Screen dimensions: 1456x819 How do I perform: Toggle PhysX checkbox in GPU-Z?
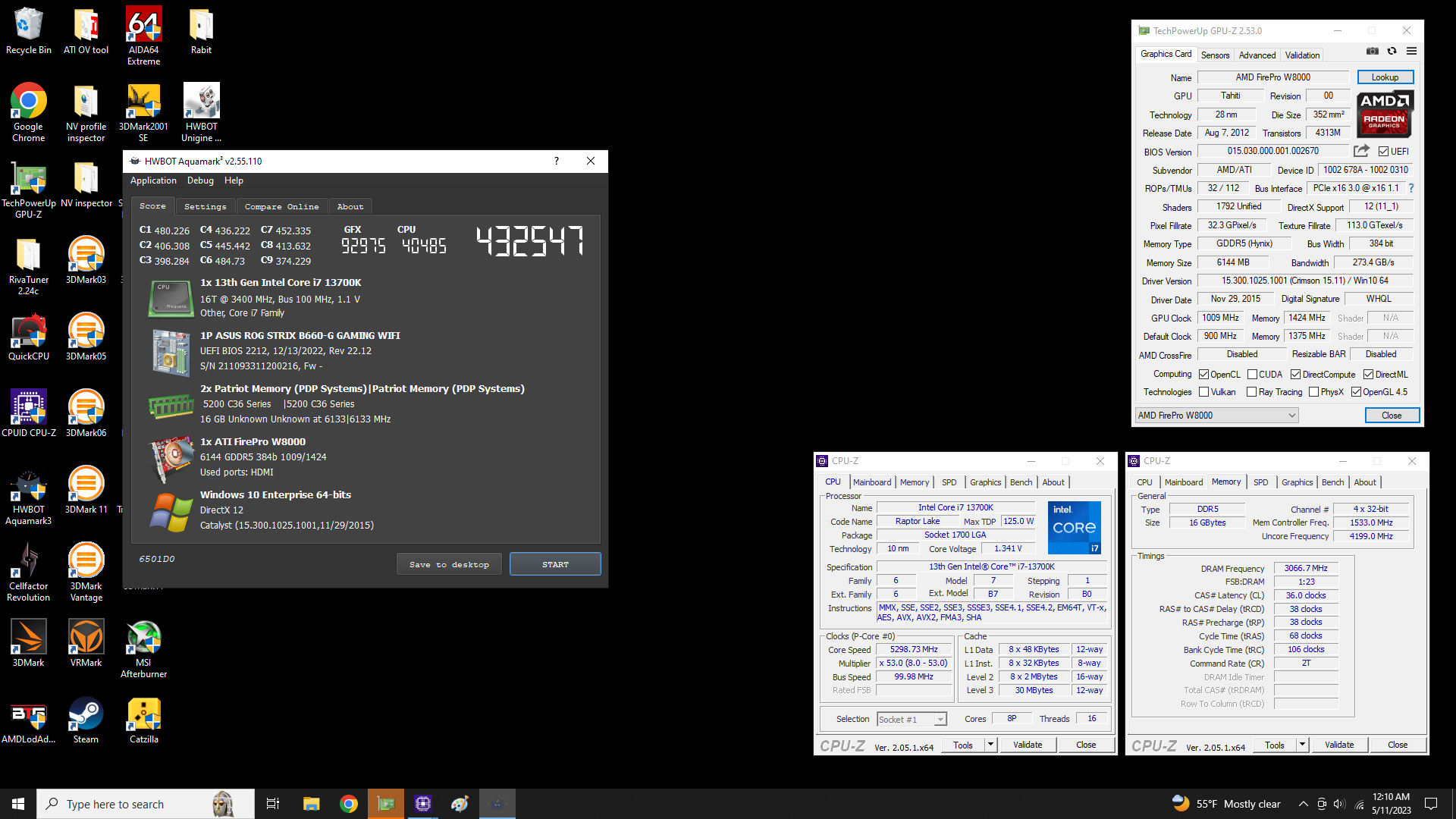click(x=1313, y=392)
